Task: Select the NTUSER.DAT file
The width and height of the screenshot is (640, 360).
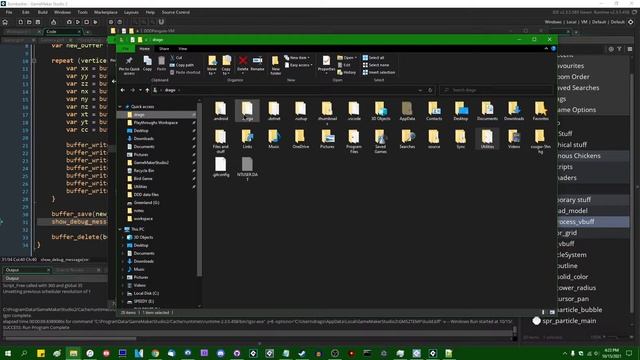Action: [247, 169]
